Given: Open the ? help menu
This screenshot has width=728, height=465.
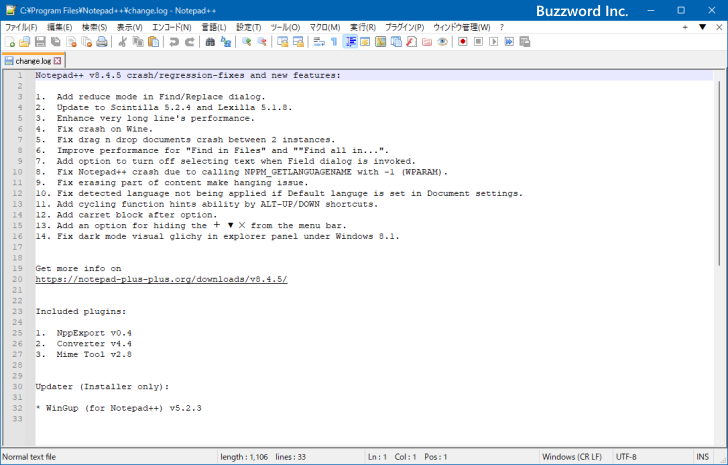Looking at the screenshot, I should coord(501,27).
